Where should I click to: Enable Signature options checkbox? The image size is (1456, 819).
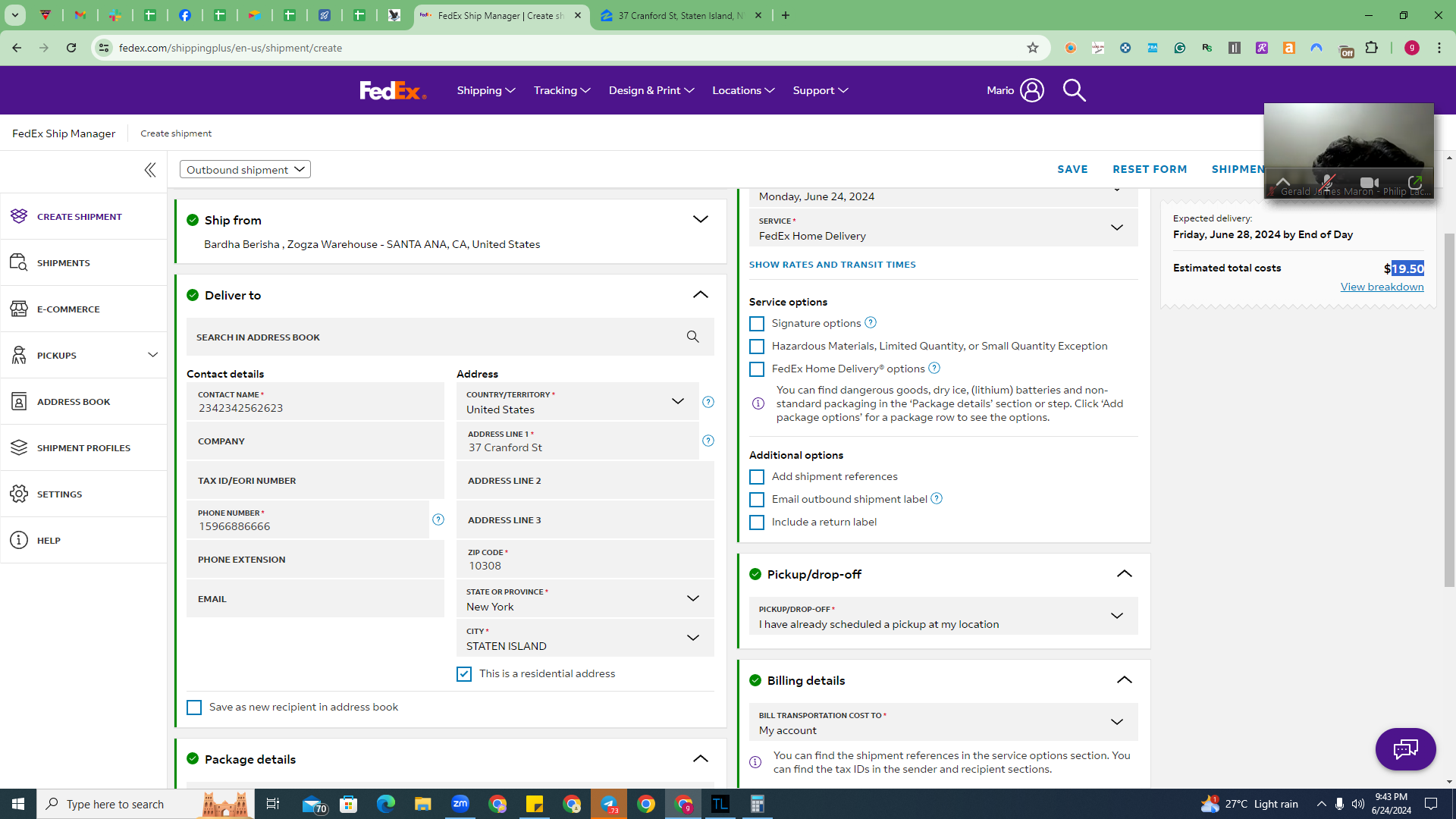pyautogui.click(x=757, y=324)
